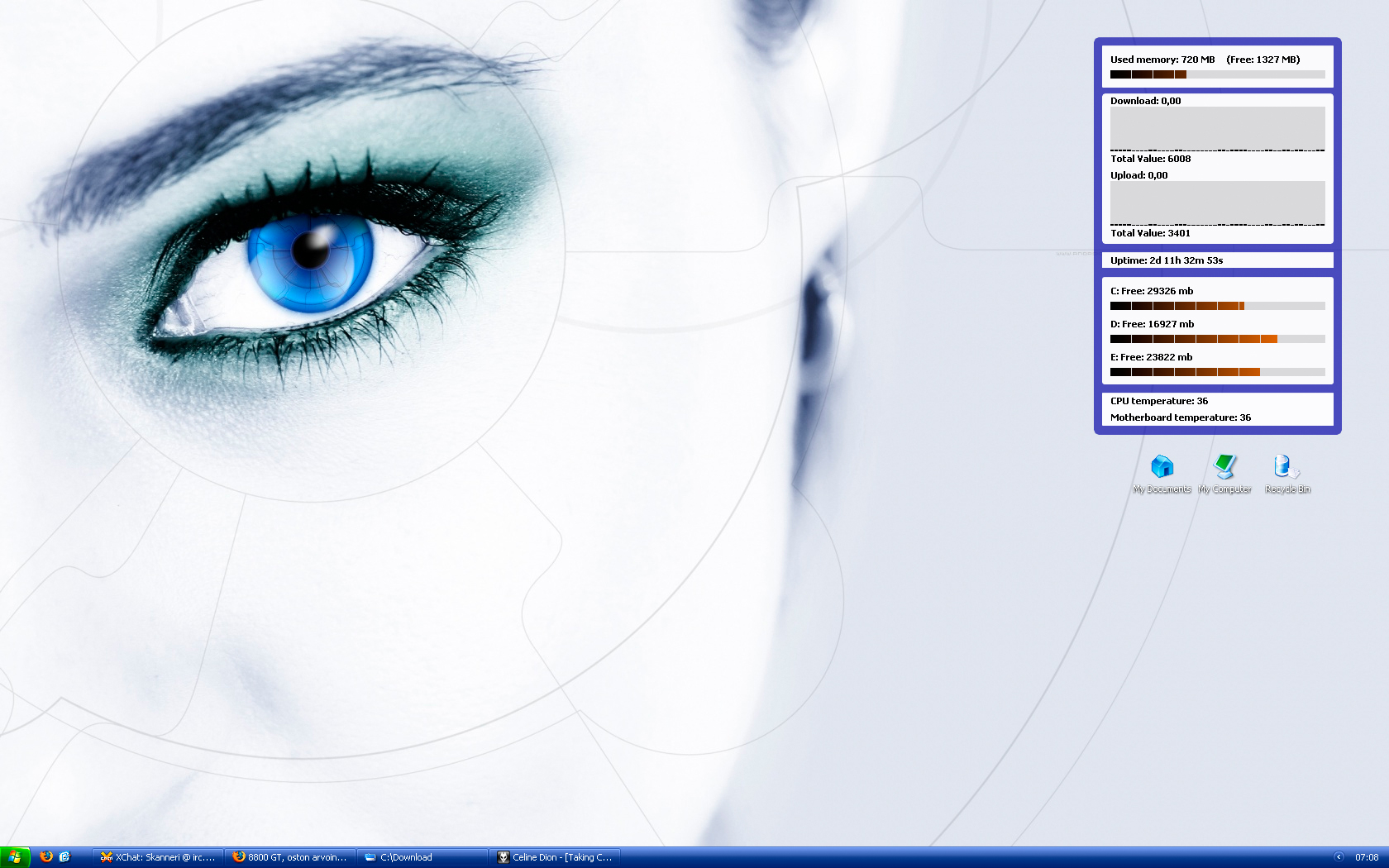The width and height of the screenshot is (1389, 868).
Task: Click the "Total Value: 6008" text
Action: [1151, 159]
